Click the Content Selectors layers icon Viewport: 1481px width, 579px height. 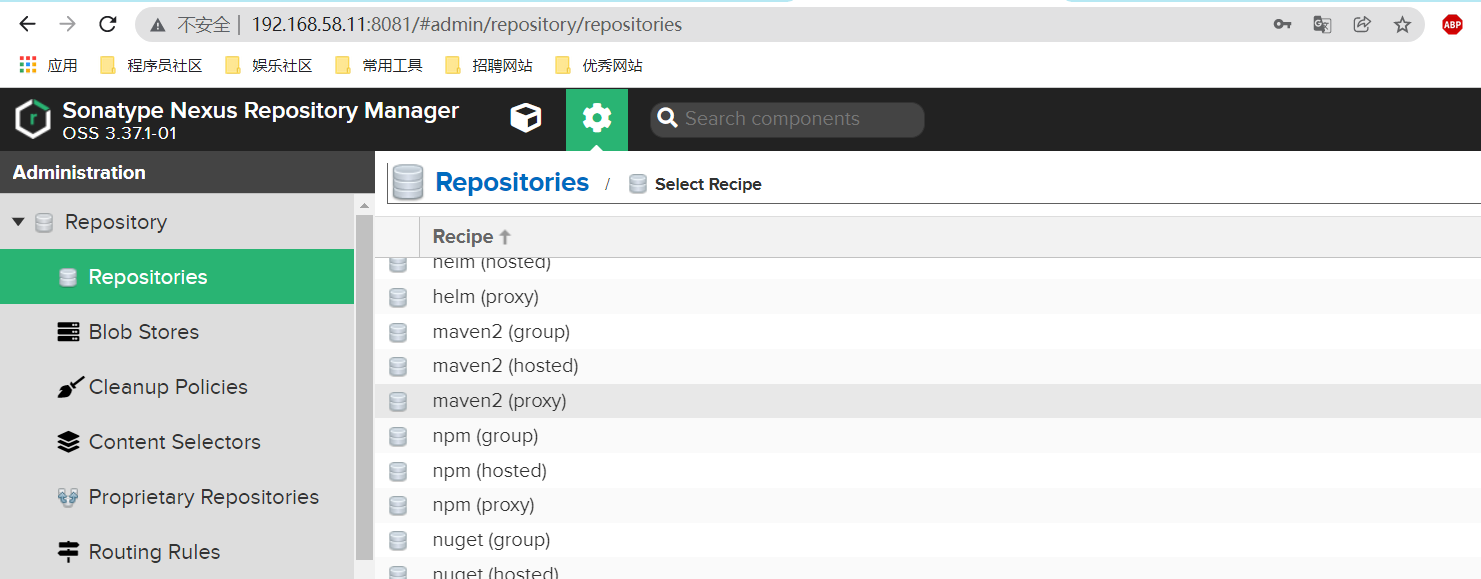tap(68, 442)
